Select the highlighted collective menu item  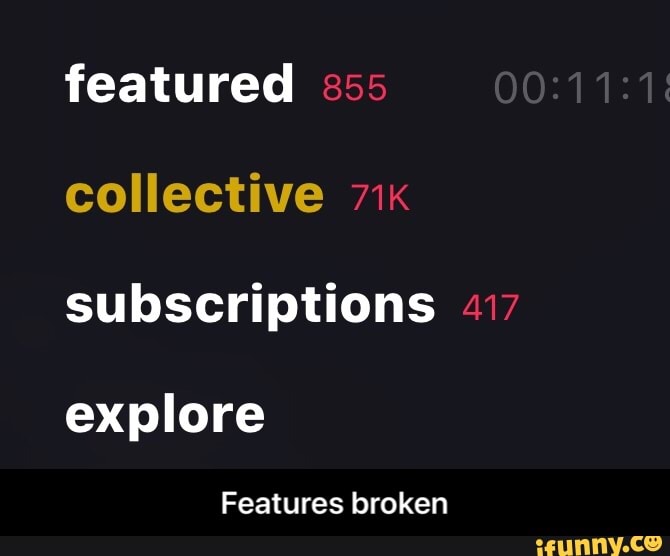click(x=194, y=194)
